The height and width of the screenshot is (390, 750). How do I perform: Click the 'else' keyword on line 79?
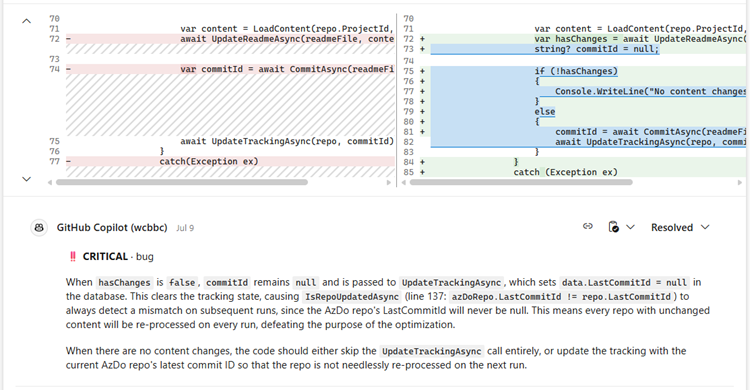point(545,111)
